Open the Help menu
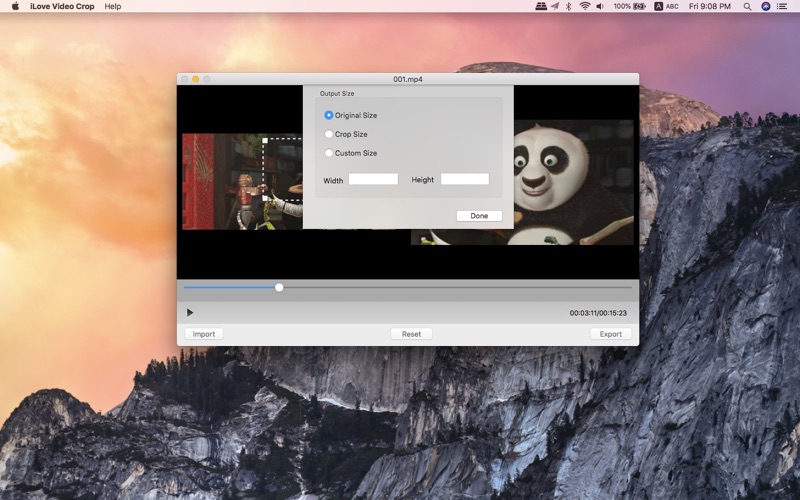Screen dimensions: 800x500 tap(113, 7)
